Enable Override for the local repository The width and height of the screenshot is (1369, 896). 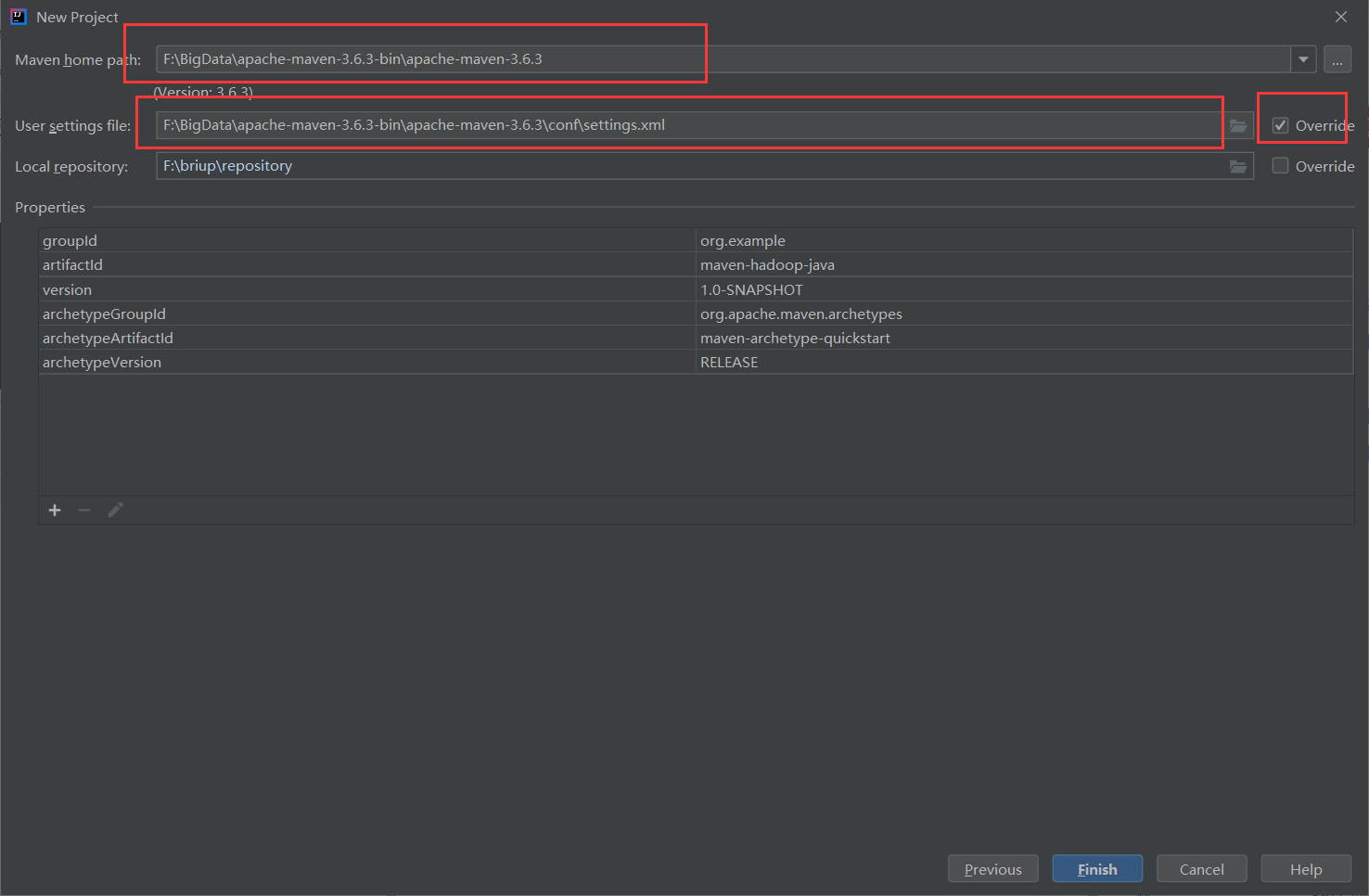1280,166
